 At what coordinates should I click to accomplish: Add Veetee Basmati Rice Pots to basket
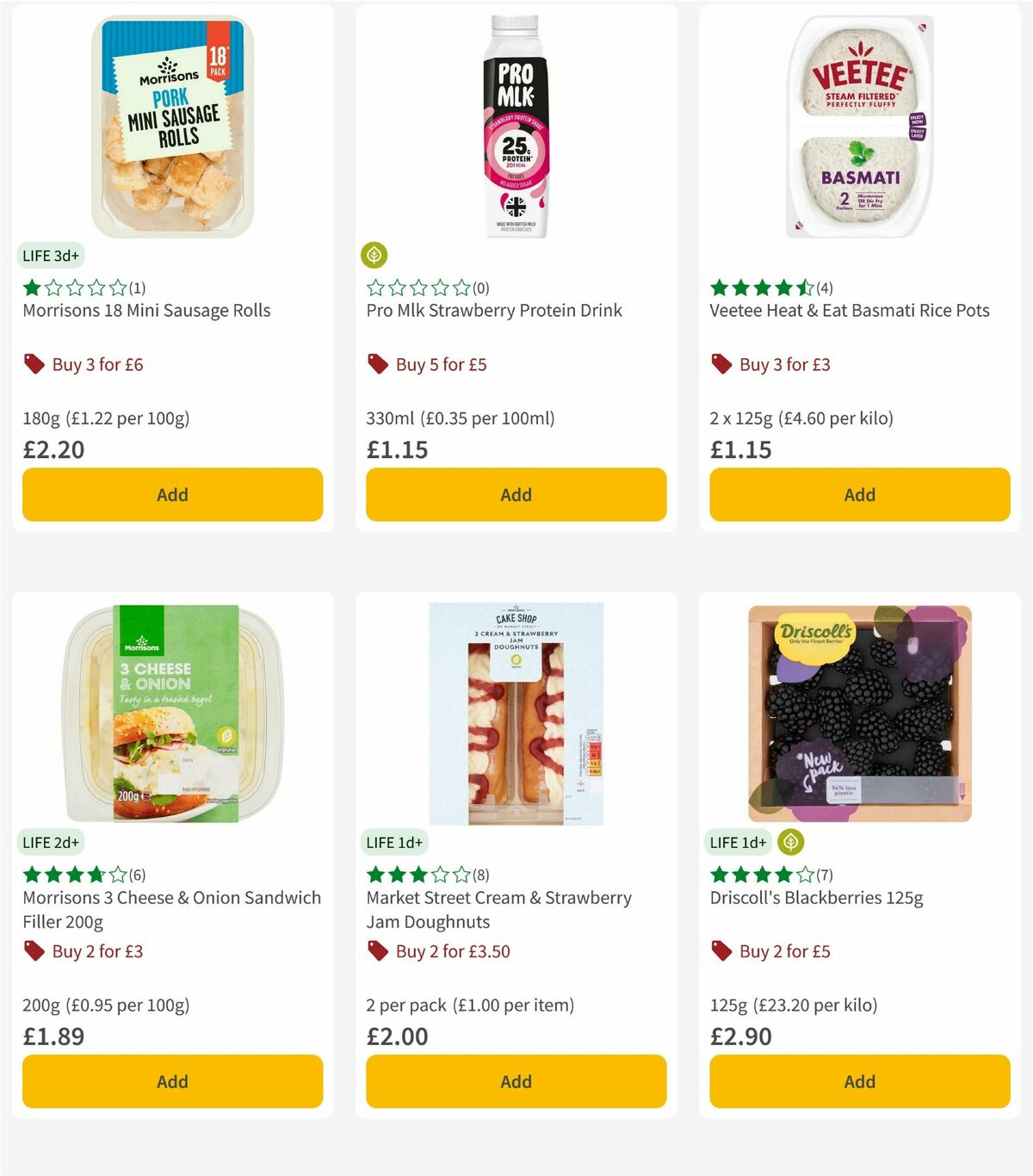tap(859, 494)
